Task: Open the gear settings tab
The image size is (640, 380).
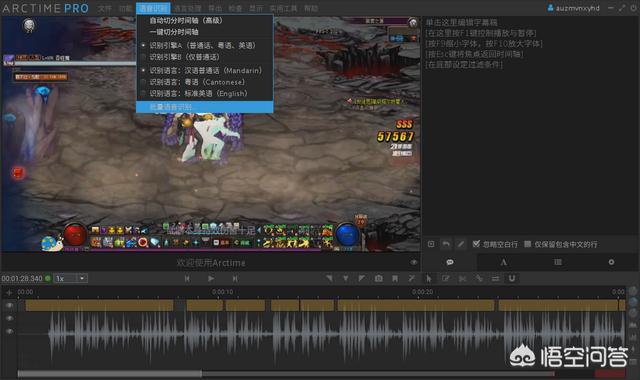Action: (x=611, y=262)
